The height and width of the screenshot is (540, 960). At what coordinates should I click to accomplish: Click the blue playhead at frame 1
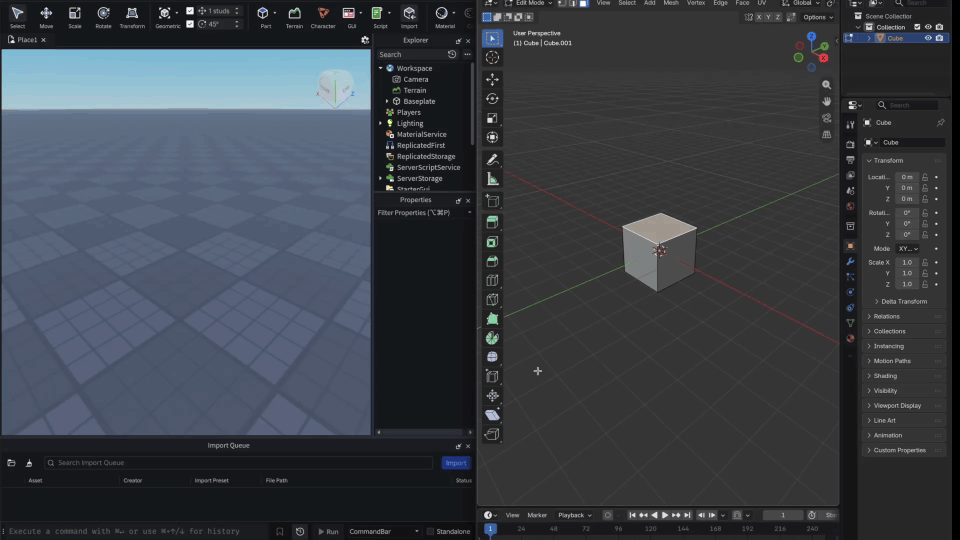point(489,529)
